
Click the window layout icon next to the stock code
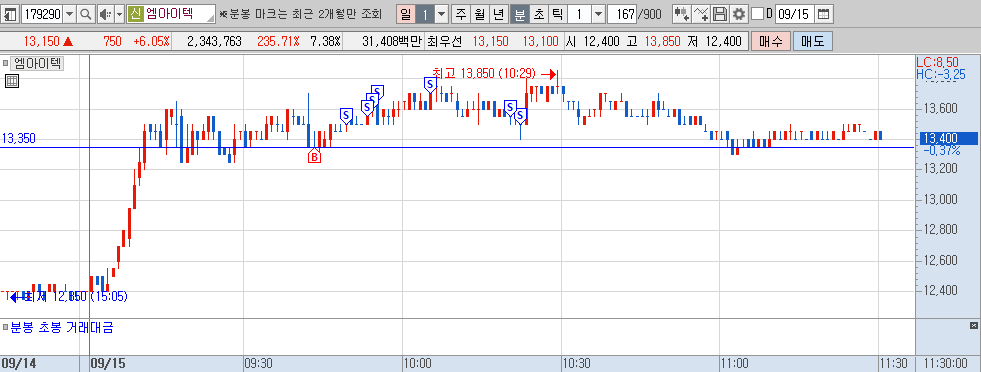11,14
